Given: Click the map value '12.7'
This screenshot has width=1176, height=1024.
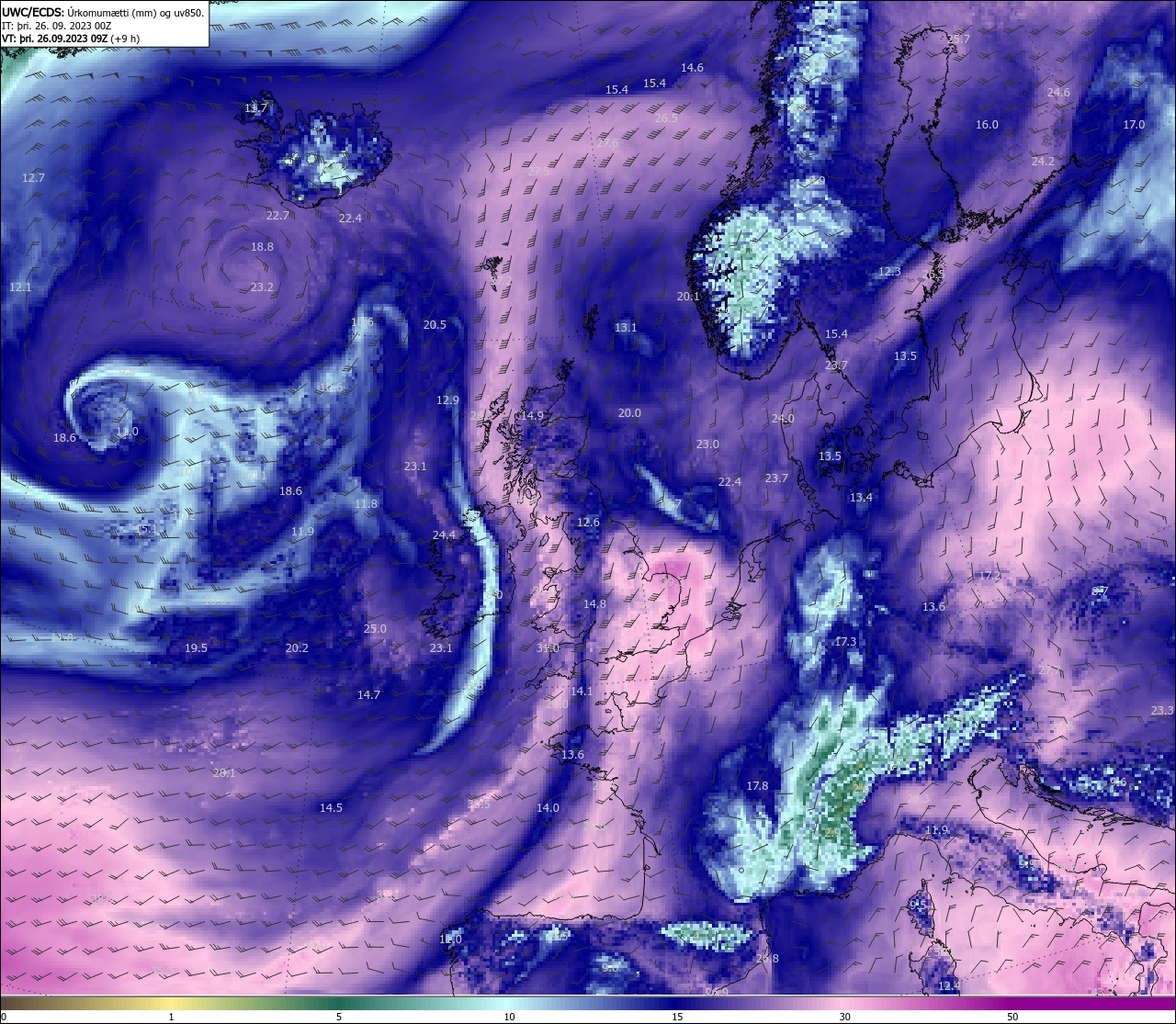Looking at the screenshot, I should pos(33,178).
